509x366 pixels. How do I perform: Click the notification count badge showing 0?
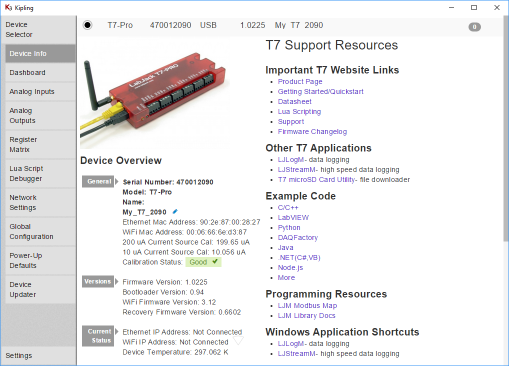click(x=474, y=27)
